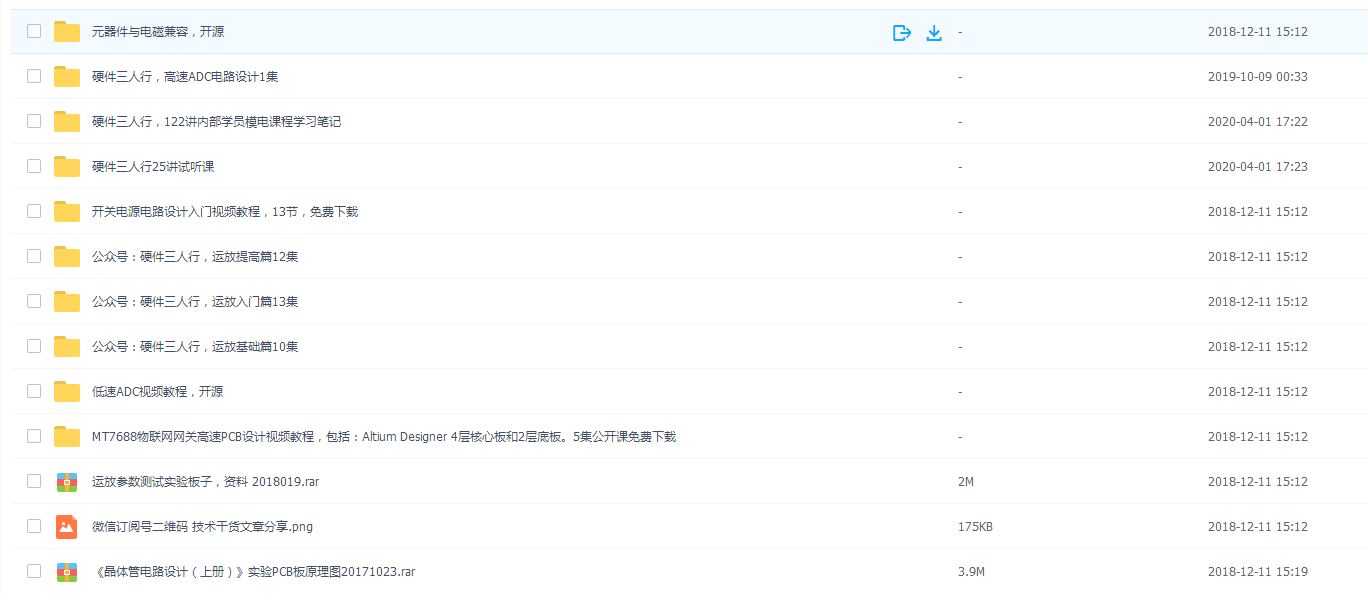Check the box for 开关电源电路设计入门视频教程
1368x593 pixels.
click(x=34, y=211)
